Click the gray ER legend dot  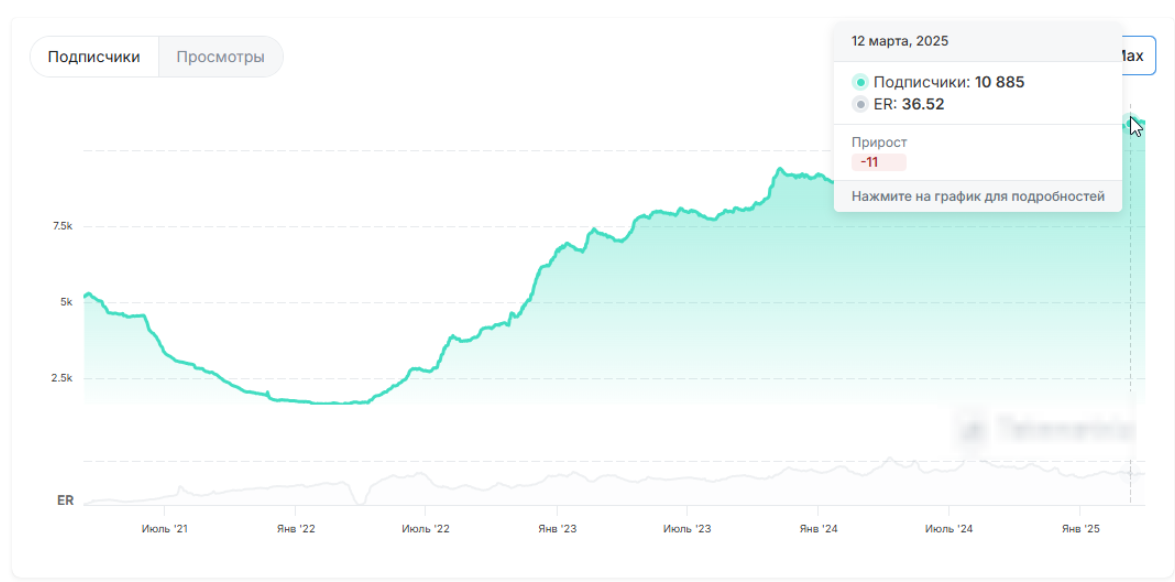860,105
